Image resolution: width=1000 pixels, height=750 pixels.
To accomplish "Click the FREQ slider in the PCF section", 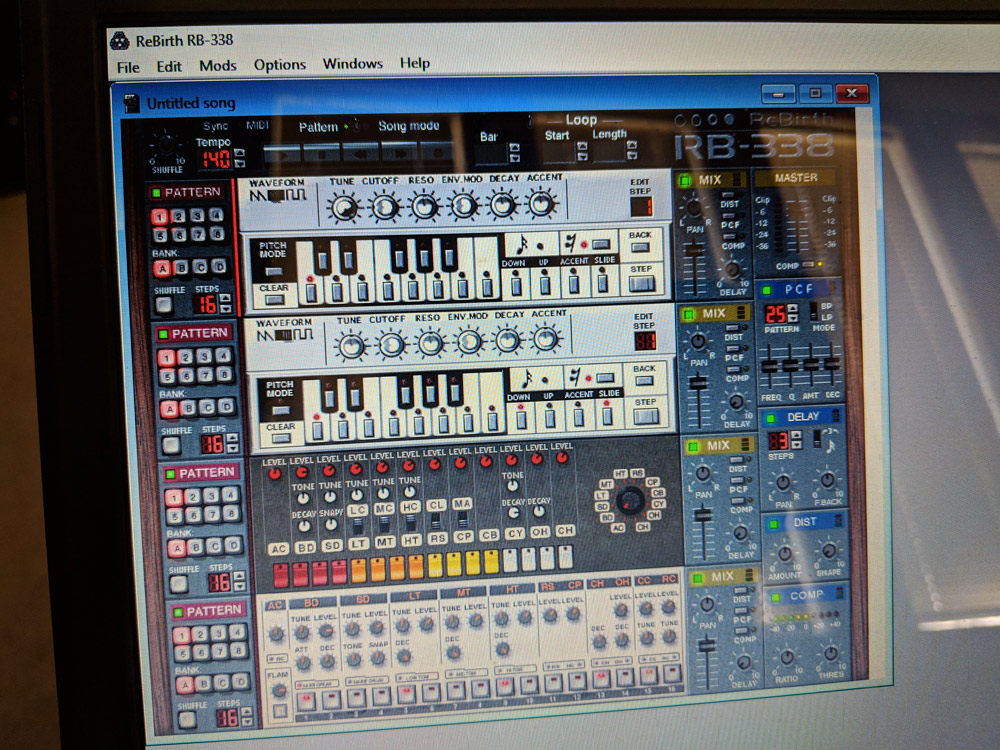I will pos(770,365).
